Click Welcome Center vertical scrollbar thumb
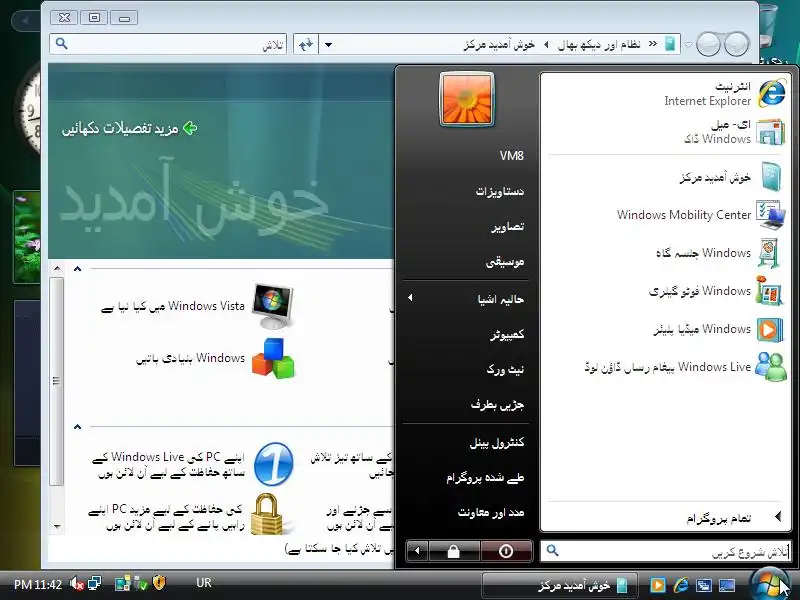The height and width of the screenshot is (600, 800). pos(57,381)
